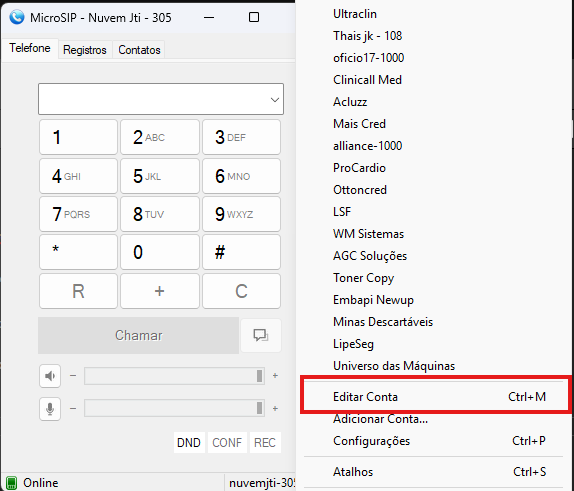Click the + key on keypad

pyautogui.click(x=160, y=291)
